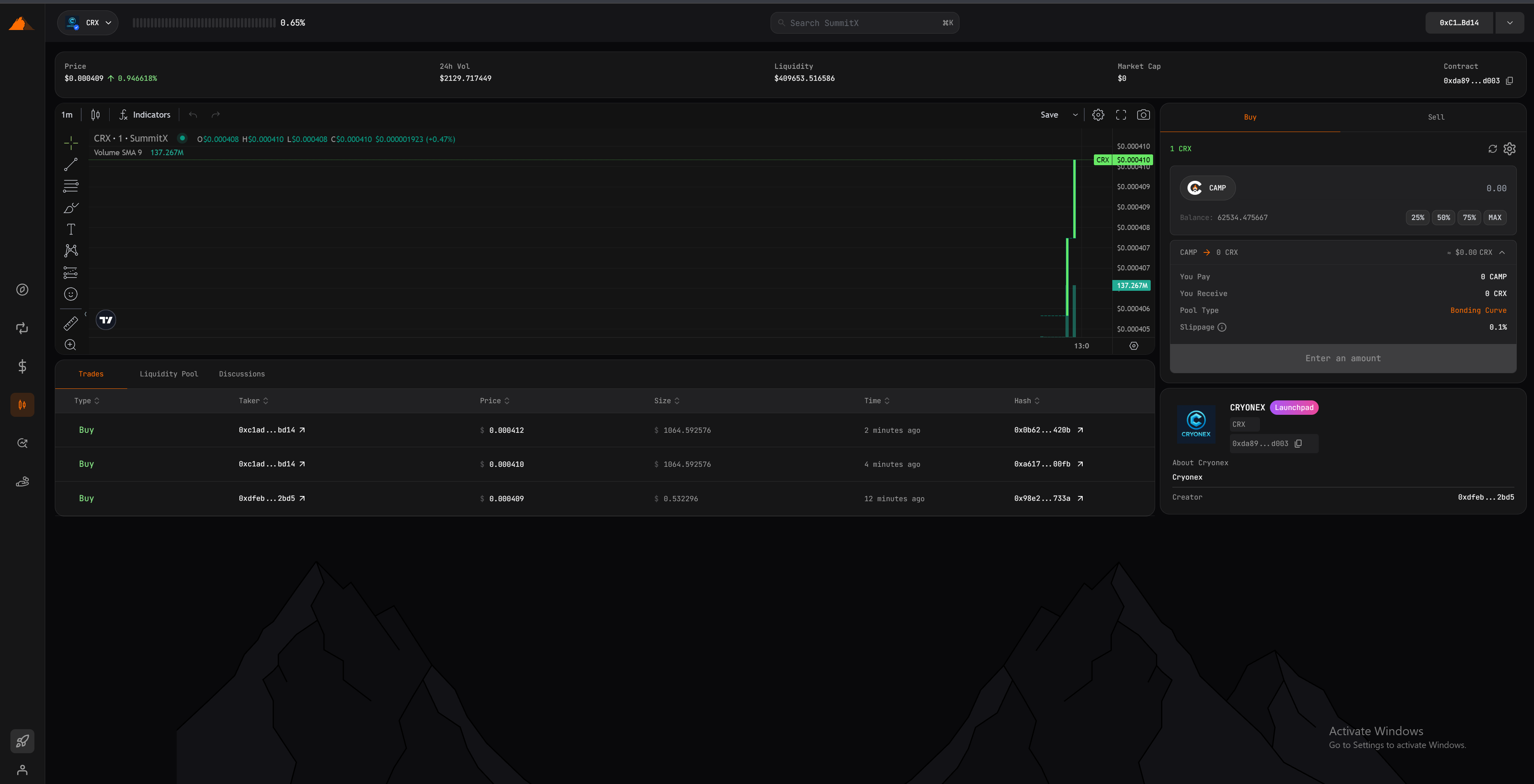Image resolution: width=1534 pixels, height=784 pixels.
Task: Open the Discussions tab
Action: 242,374
